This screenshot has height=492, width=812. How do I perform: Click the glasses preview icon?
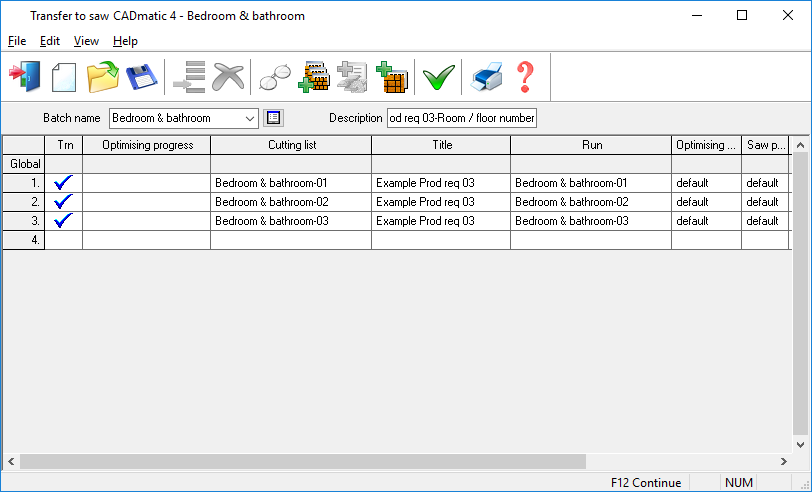pos(274,77)
